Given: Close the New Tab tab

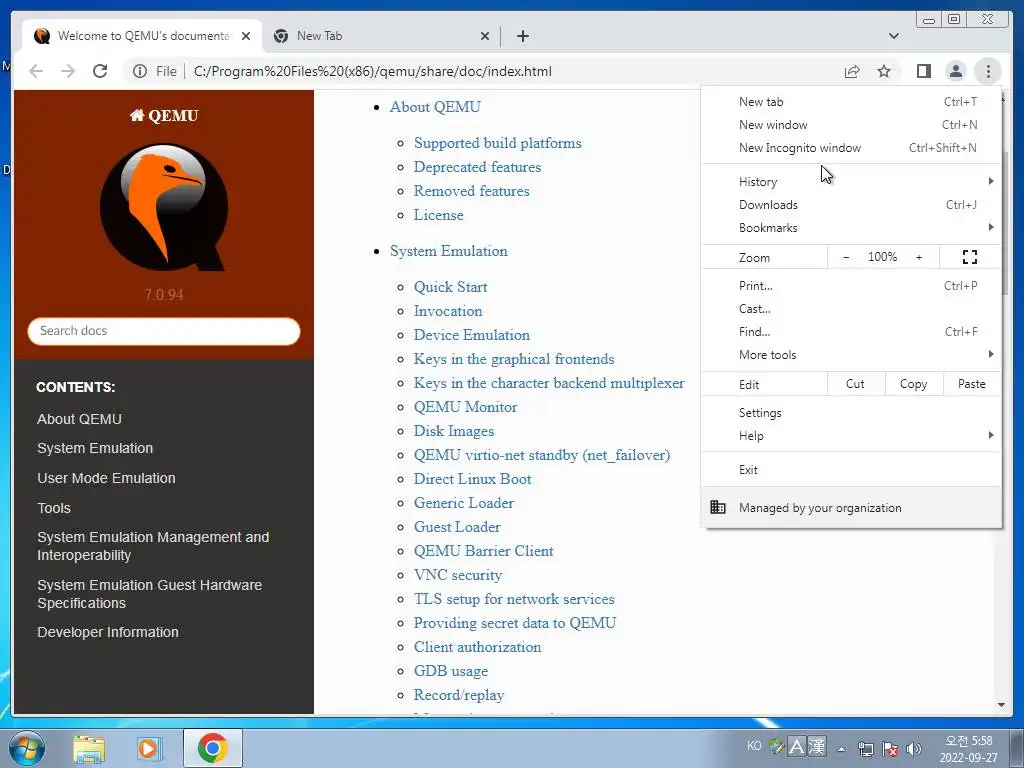Looking at the screenshot, I should tap(485, 36).
